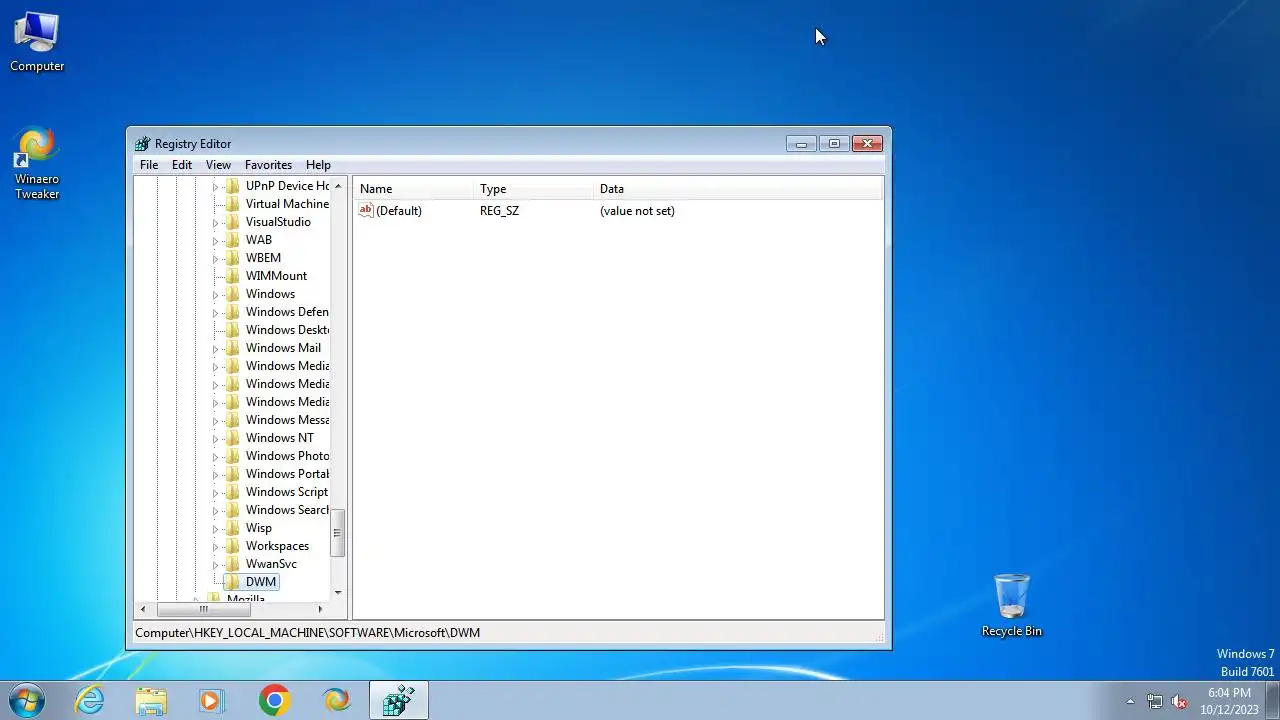Click the Name column header
This screenshot has width=1280, height=720.
(x=413, y=189)
